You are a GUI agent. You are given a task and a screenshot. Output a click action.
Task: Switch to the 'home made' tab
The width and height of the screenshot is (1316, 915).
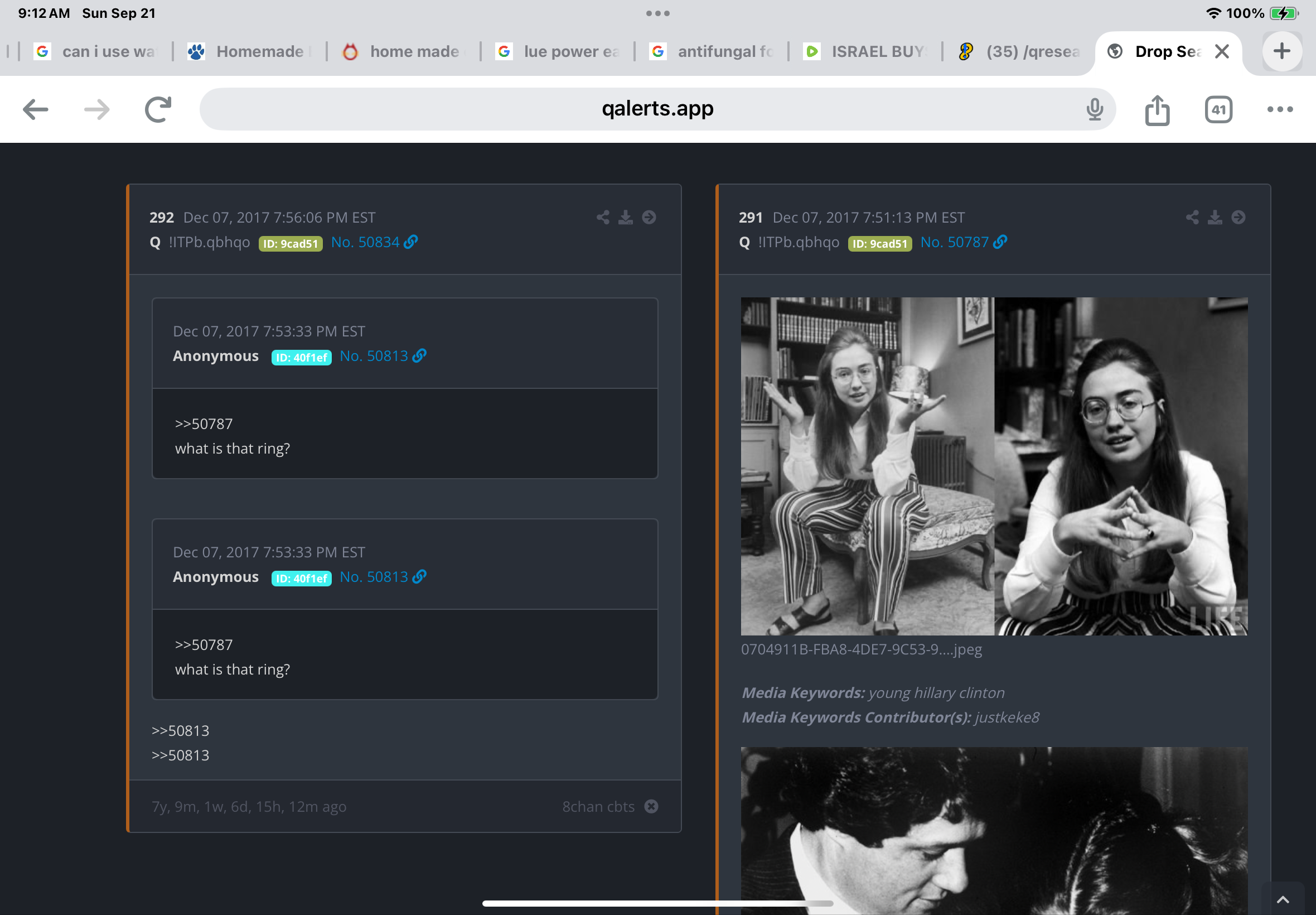point(403,51)
